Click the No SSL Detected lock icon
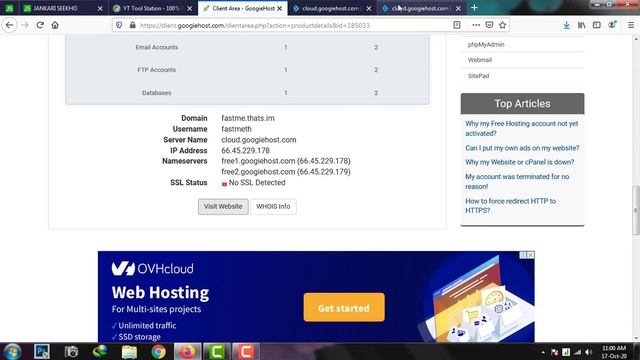The height and width of the screenshot is (360, 640). point(224,183)
